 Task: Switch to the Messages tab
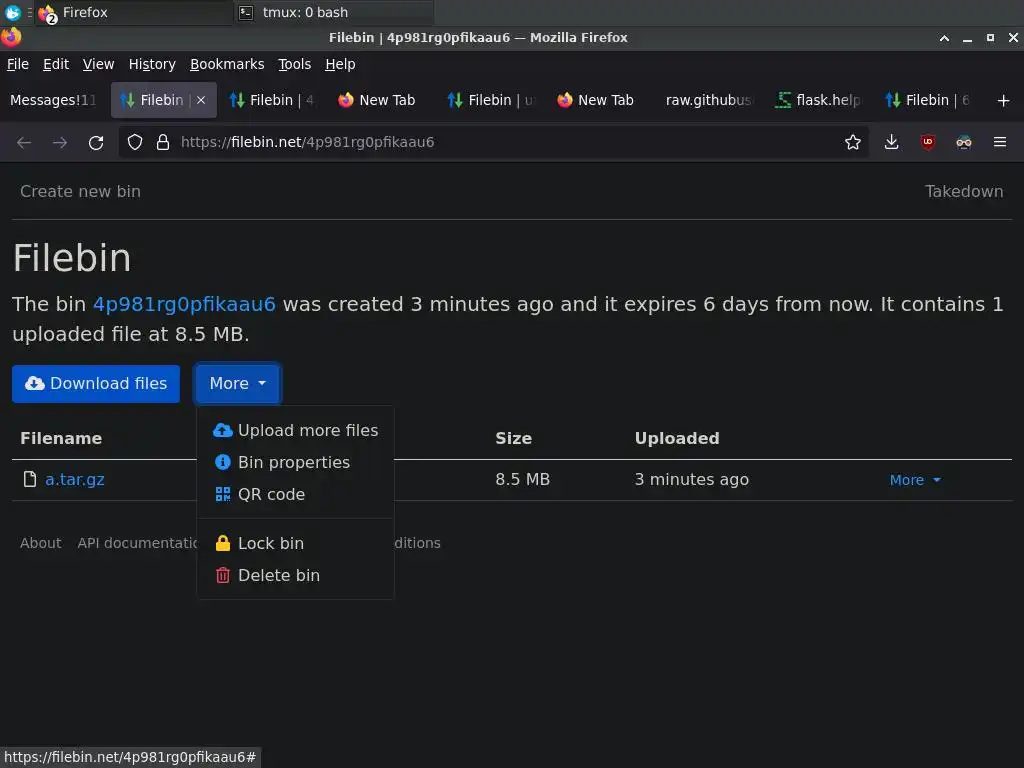54,100
